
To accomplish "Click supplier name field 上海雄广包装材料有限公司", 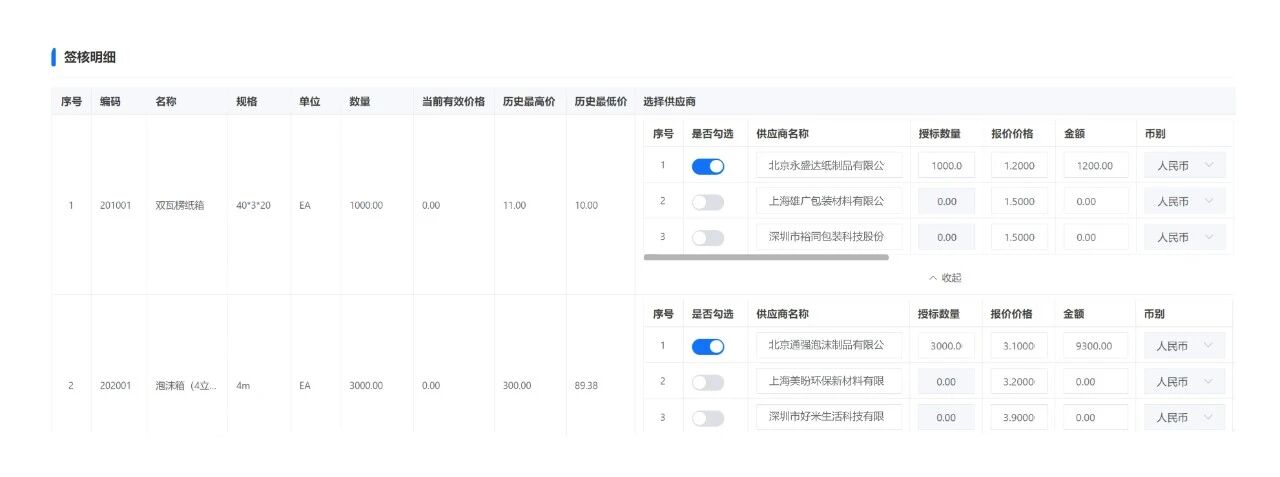I will (828, 202).
